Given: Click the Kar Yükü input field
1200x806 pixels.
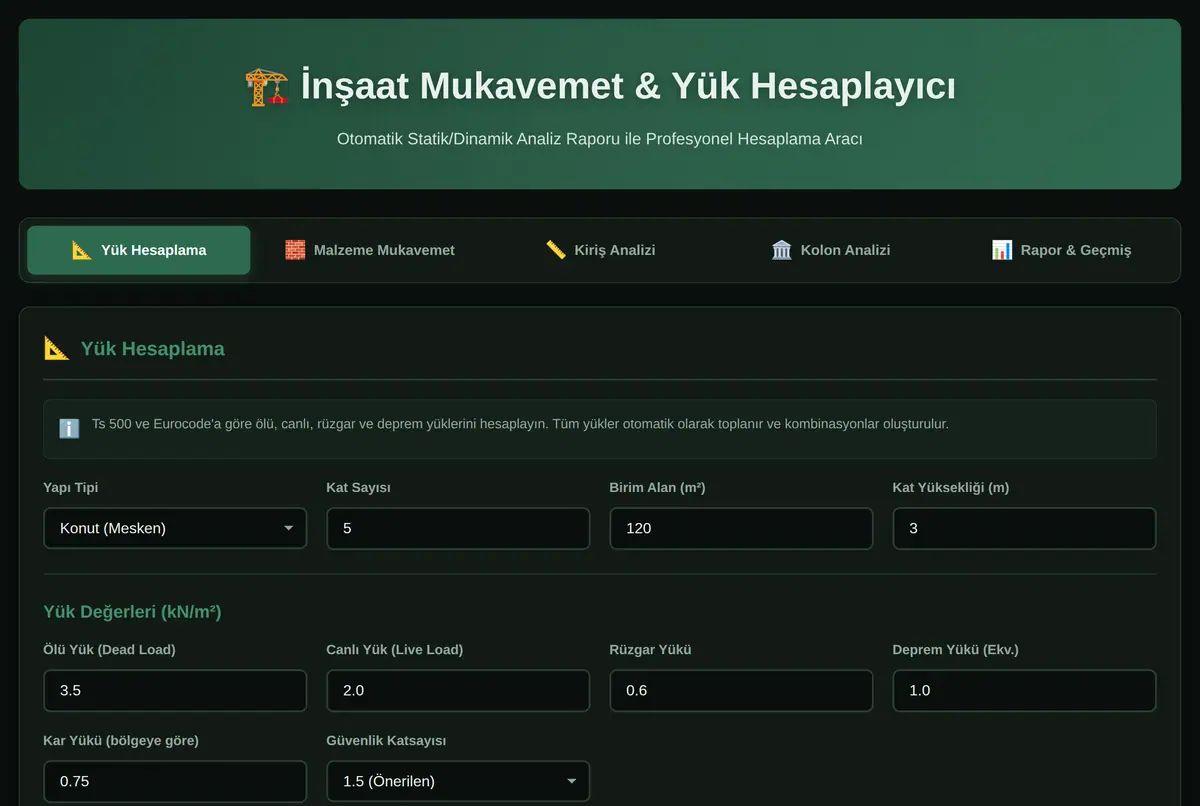Looking at the screenshot, I should (175, 781).
